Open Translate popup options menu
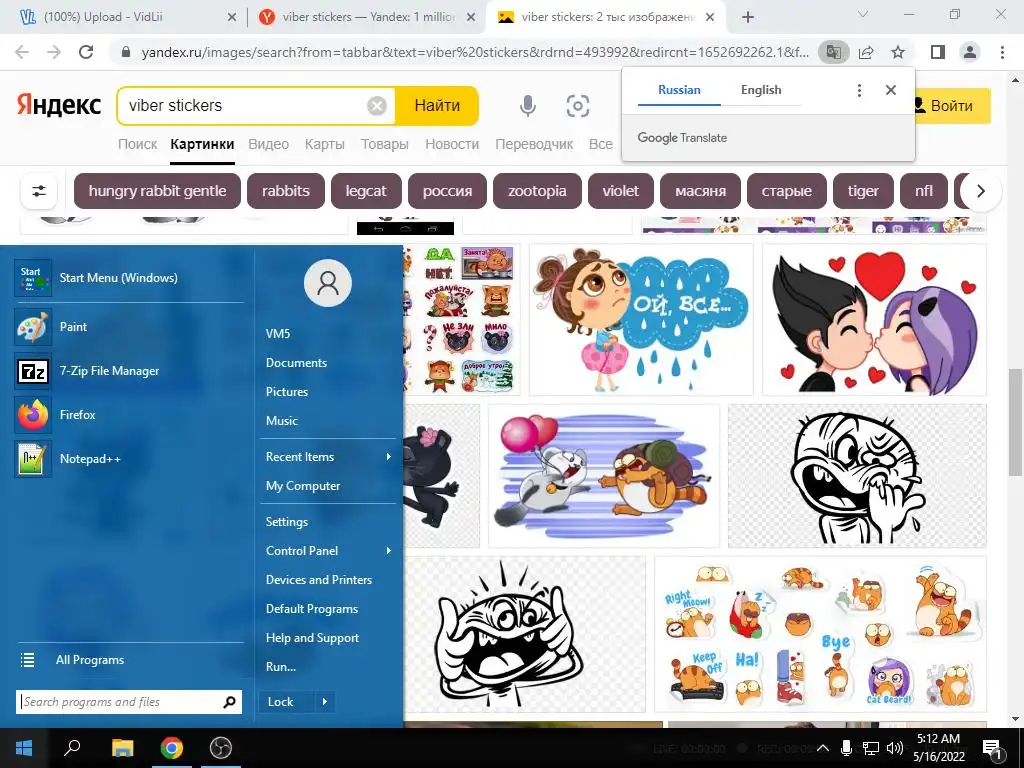 pyautogui.click(x=859, y=90)
